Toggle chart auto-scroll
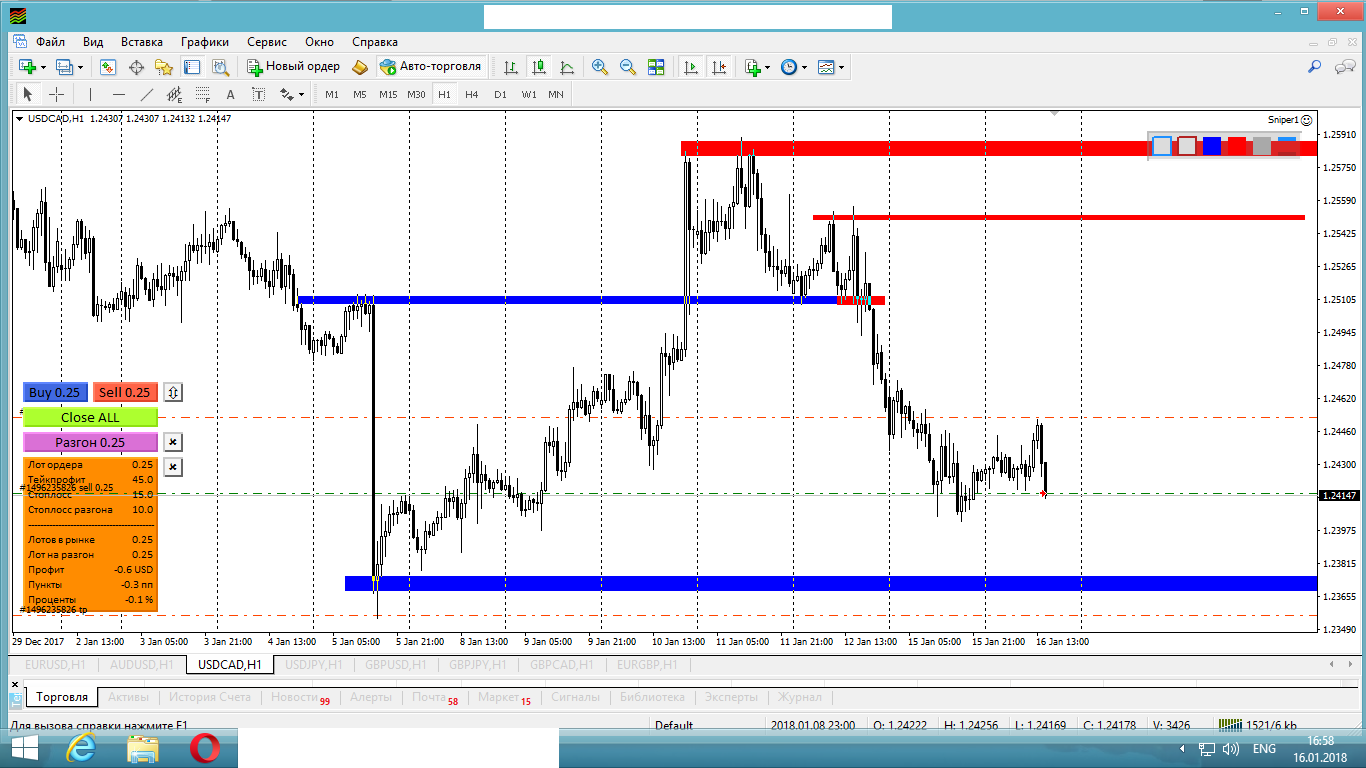The height and width of the screenshot is (768, 1366). click(x=690, y=67)
